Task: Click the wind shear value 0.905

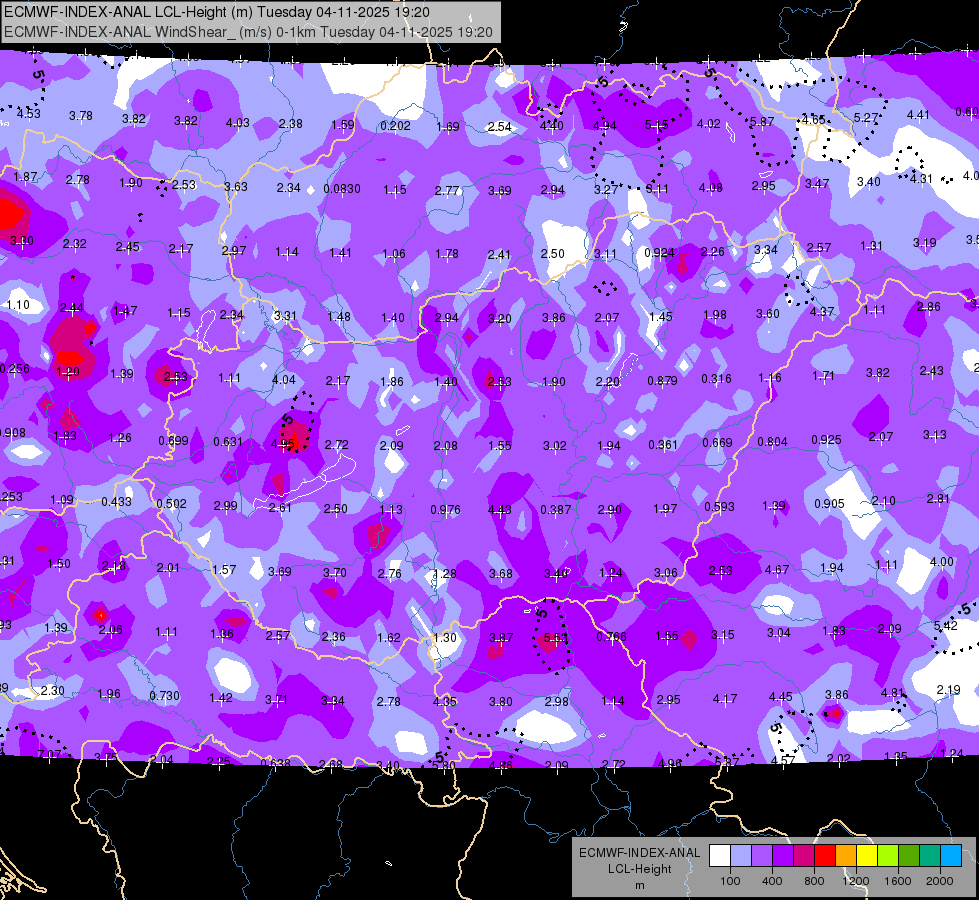Action: pos(829,503)
